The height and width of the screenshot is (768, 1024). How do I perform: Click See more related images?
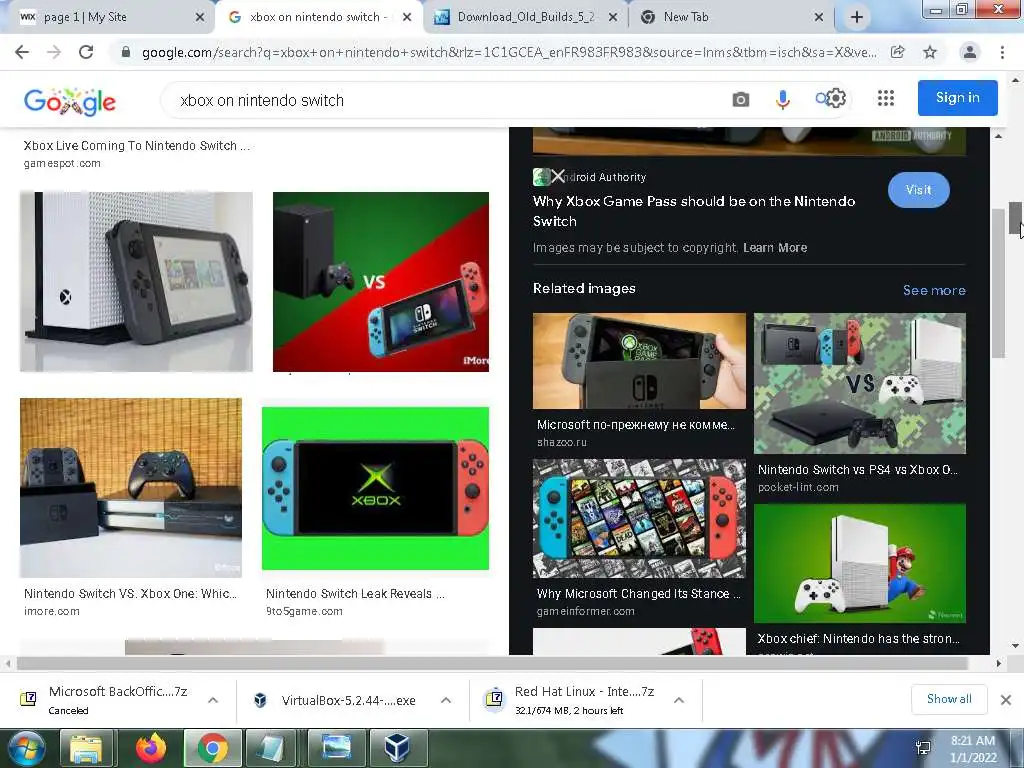pyautogui.click(x=934, y=290)
